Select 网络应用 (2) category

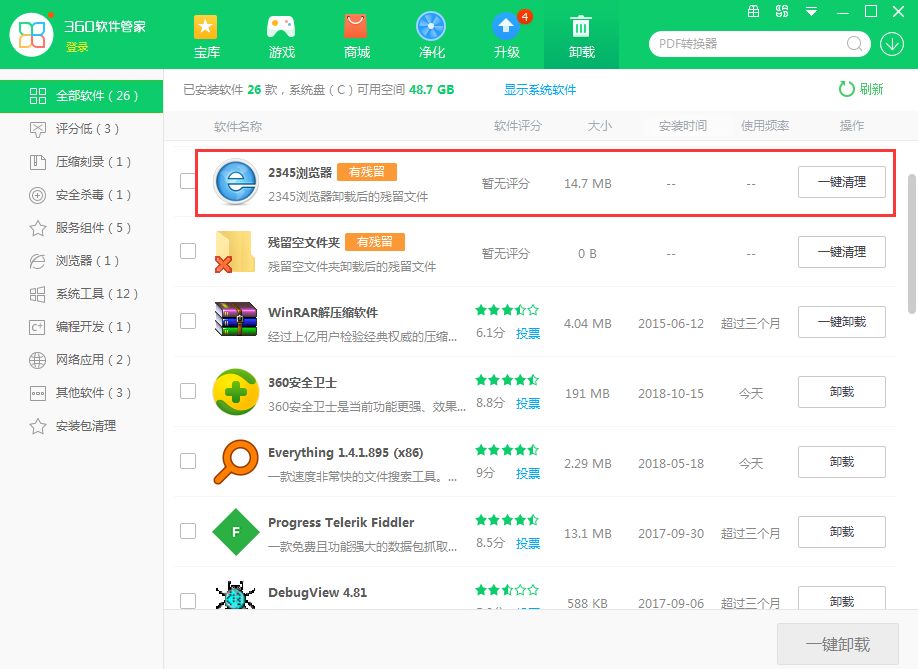point(81,360)
